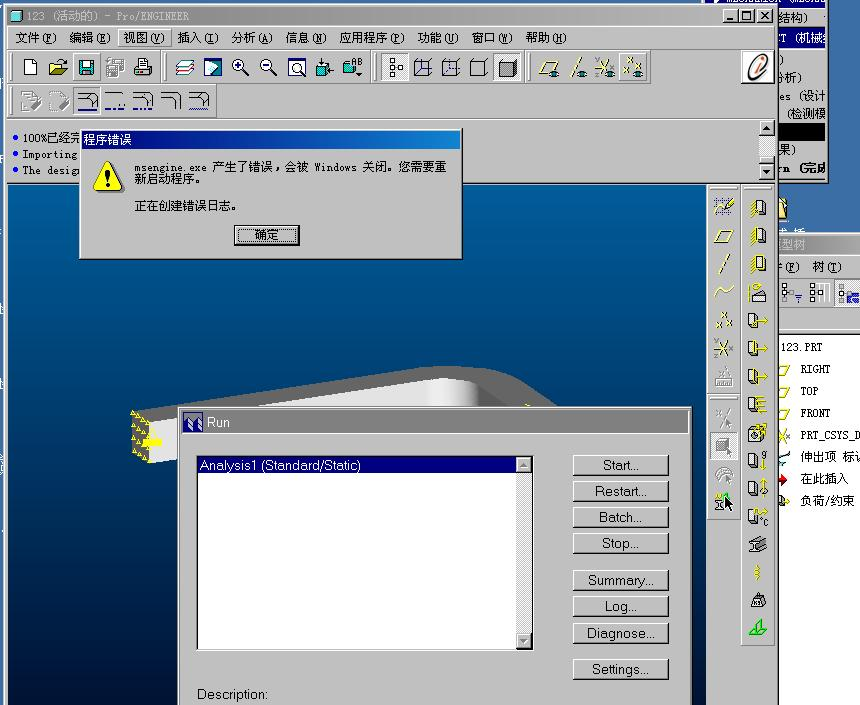The width and height of the screenshot is (860, 705).
Task: Click the run analysis icon under cursor
Action: tap(723, 501)
